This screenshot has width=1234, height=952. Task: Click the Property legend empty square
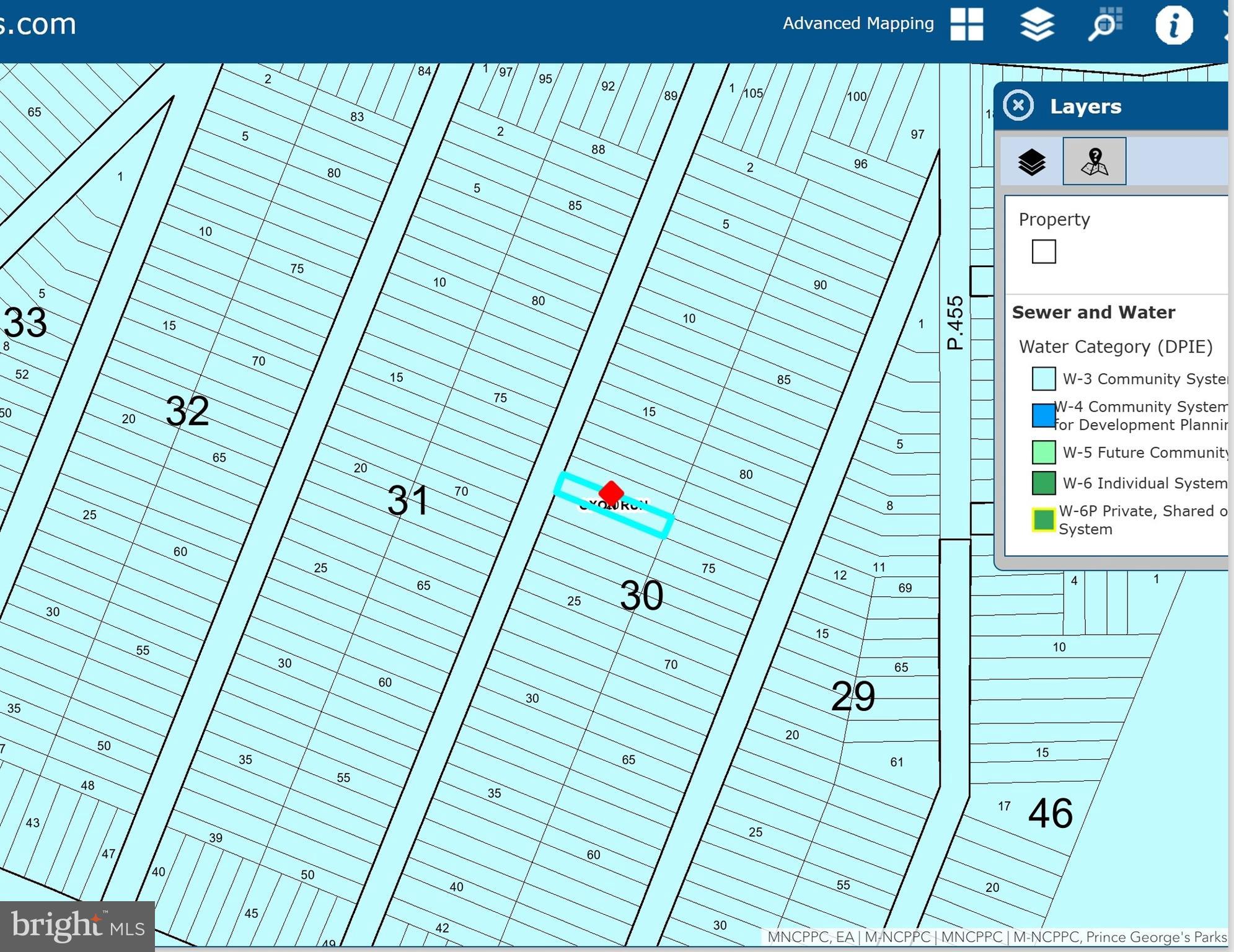coord(1044,252)
